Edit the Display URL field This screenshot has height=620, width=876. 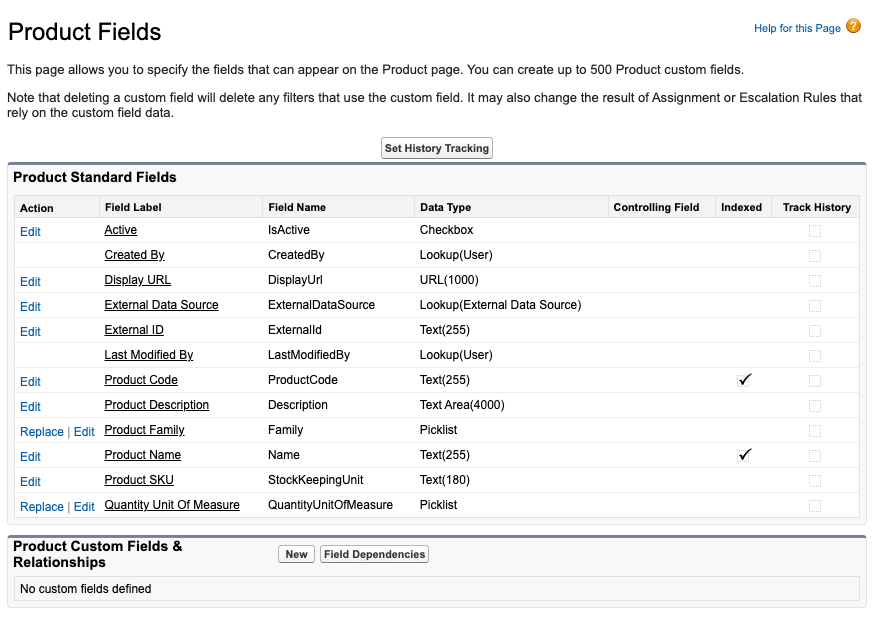30,281
